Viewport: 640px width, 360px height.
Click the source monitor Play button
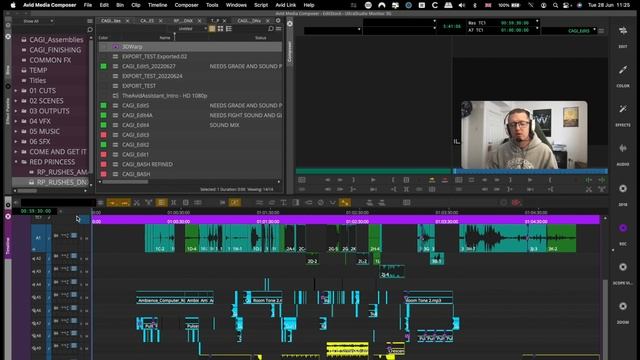pyautogui.click(x=373, y=180)
